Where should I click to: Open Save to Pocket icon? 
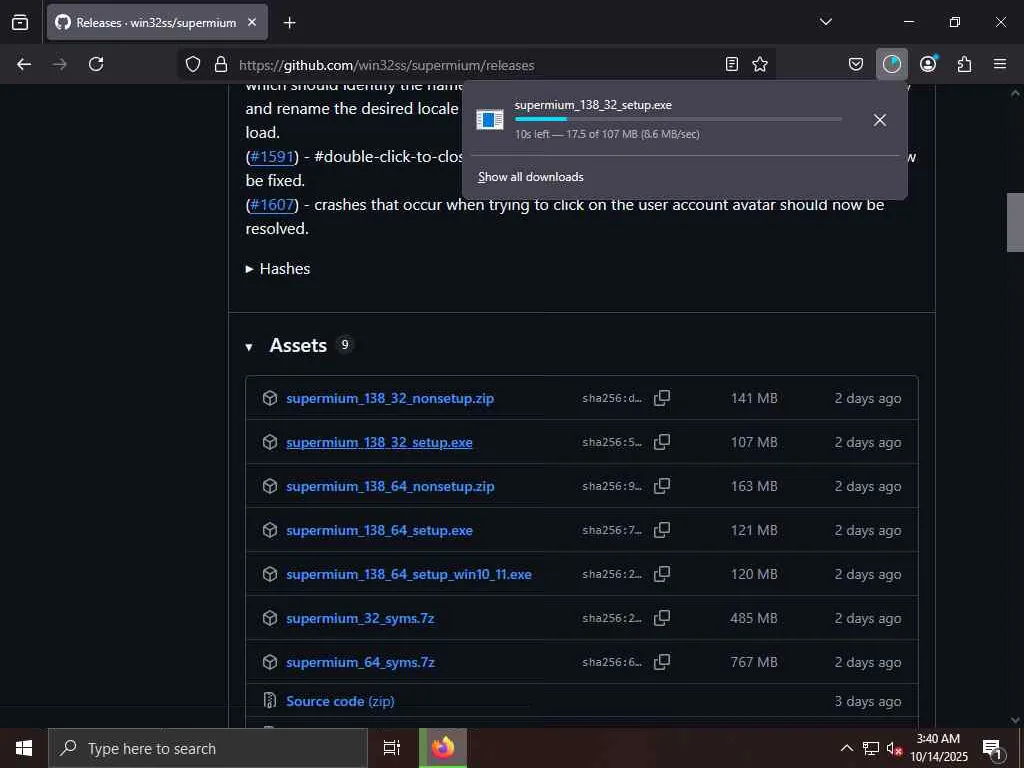pos(856,64)
